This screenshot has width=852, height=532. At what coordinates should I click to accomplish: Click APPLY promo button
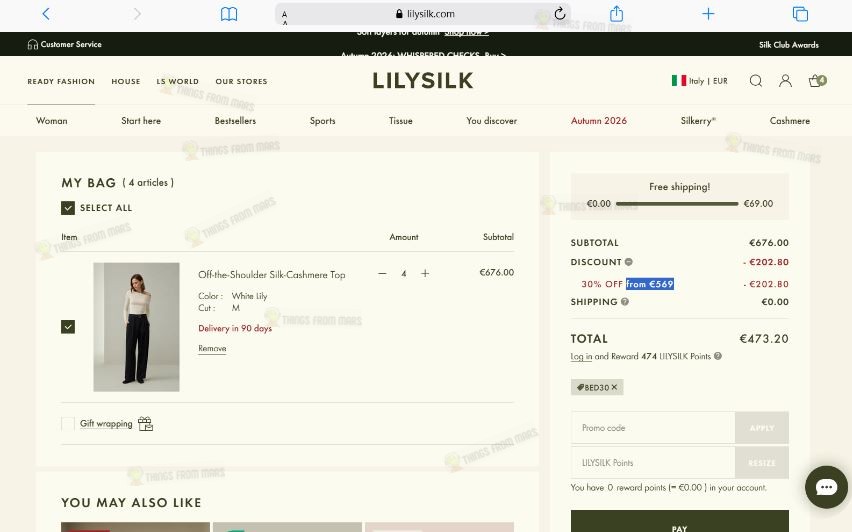(x=762, y=428)
